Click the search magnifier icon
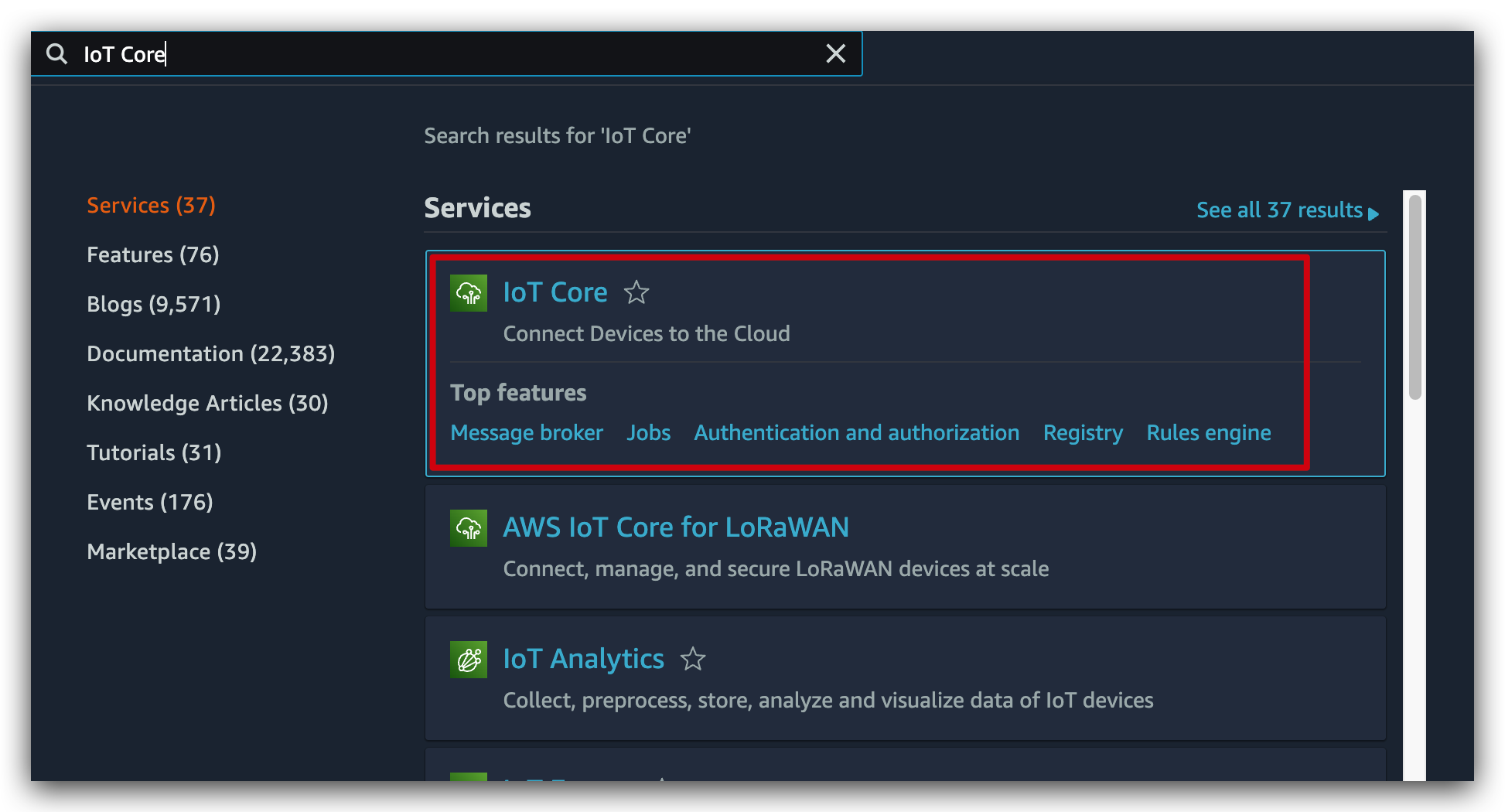Viewport: 1505px width, 812px height. [56, 53]
